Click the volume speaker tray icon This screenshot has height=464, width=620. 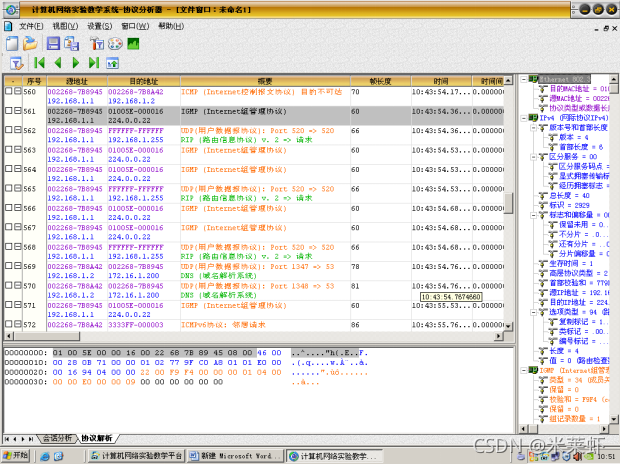(x=578, y=456)
